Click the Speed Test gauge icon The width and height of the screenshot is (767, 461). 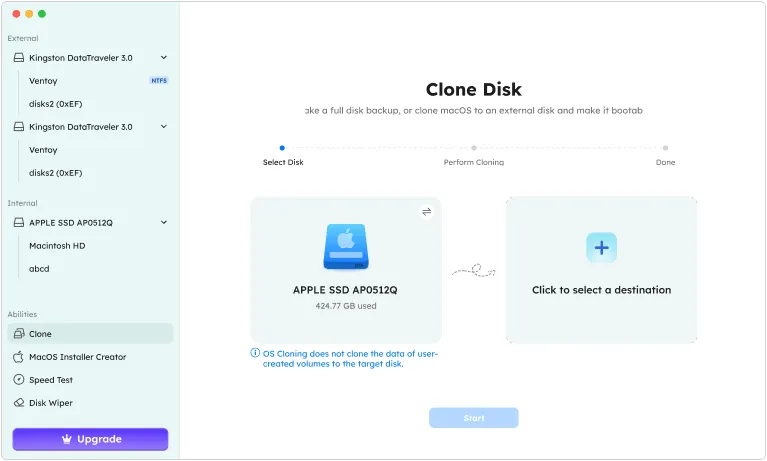point(19,380)
